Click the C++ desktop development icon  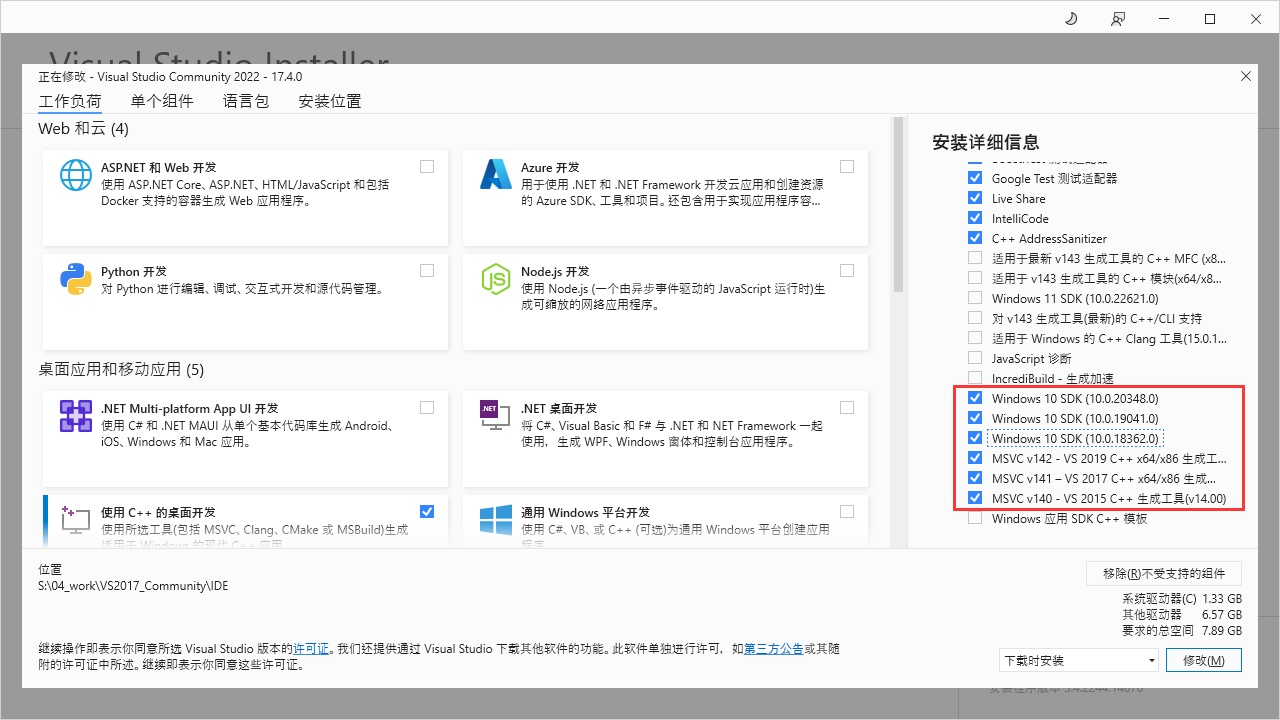tap(76, 518)
